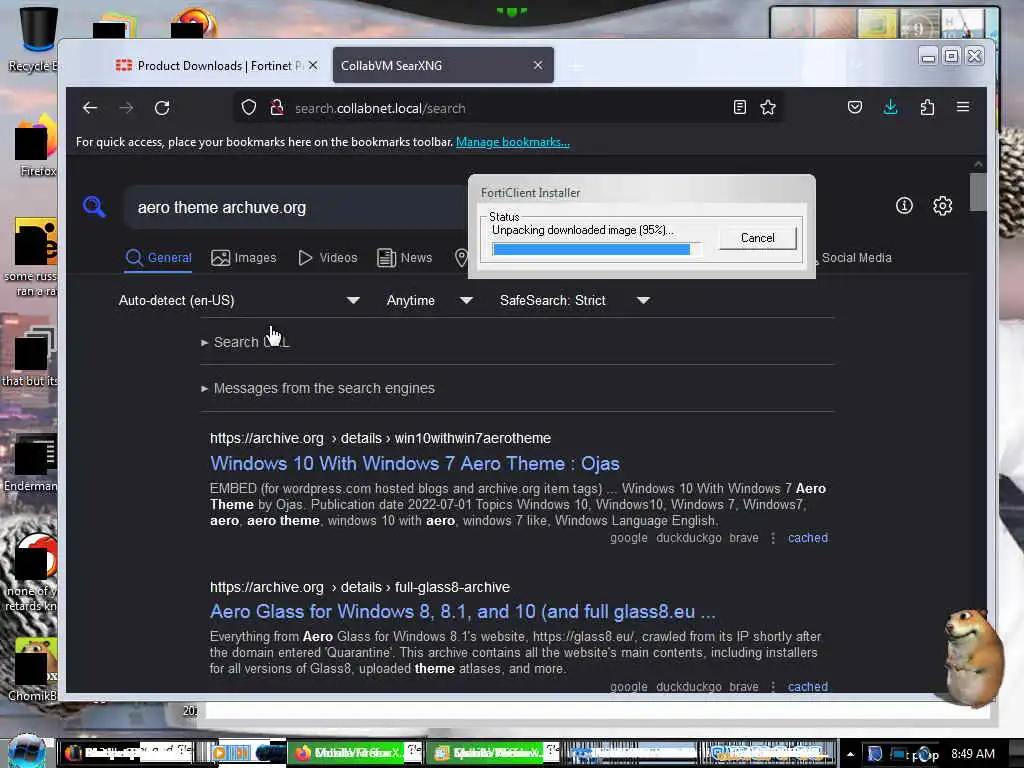This screenshot has width=1024, height=768.
Task: Go back to the previous page
Action: [x=90, y=108]
